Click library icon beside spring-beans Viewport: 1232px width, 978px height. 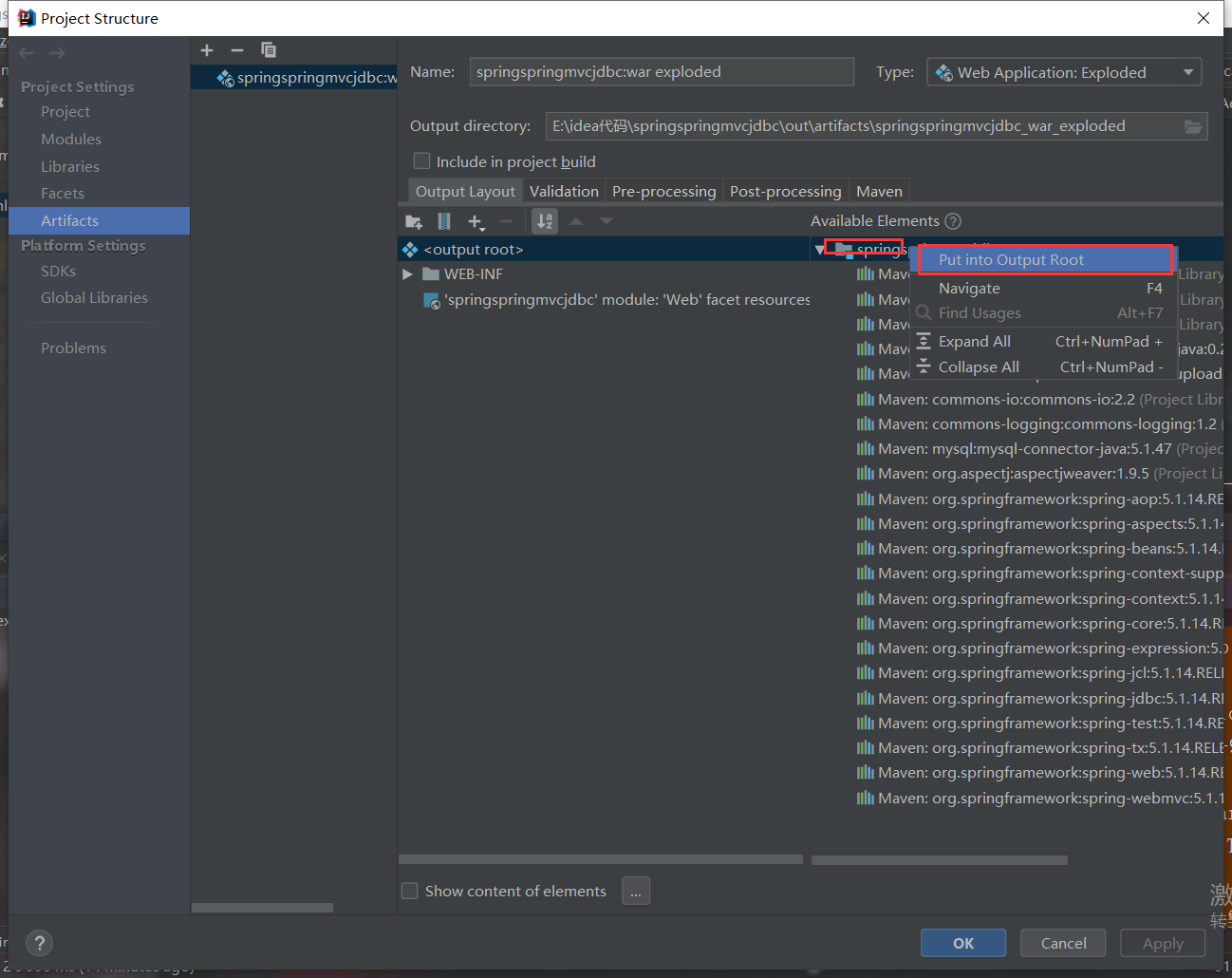click(866, 548)
